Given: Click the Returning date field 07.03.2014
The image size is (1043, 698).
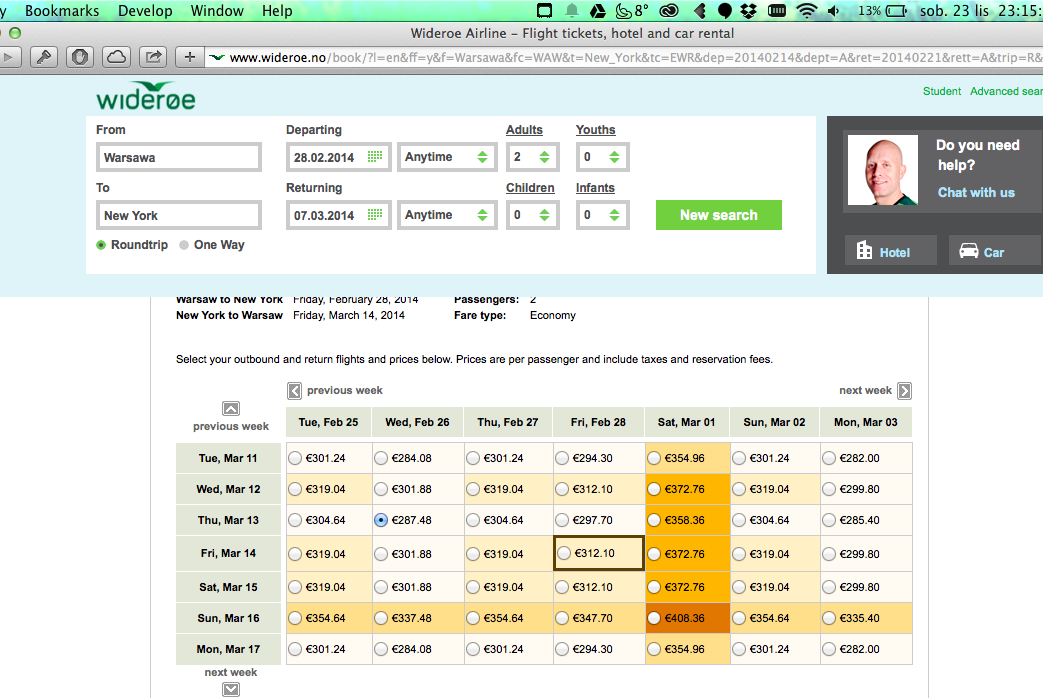Looking at the screenshot, I should click(x=339, y=215).
